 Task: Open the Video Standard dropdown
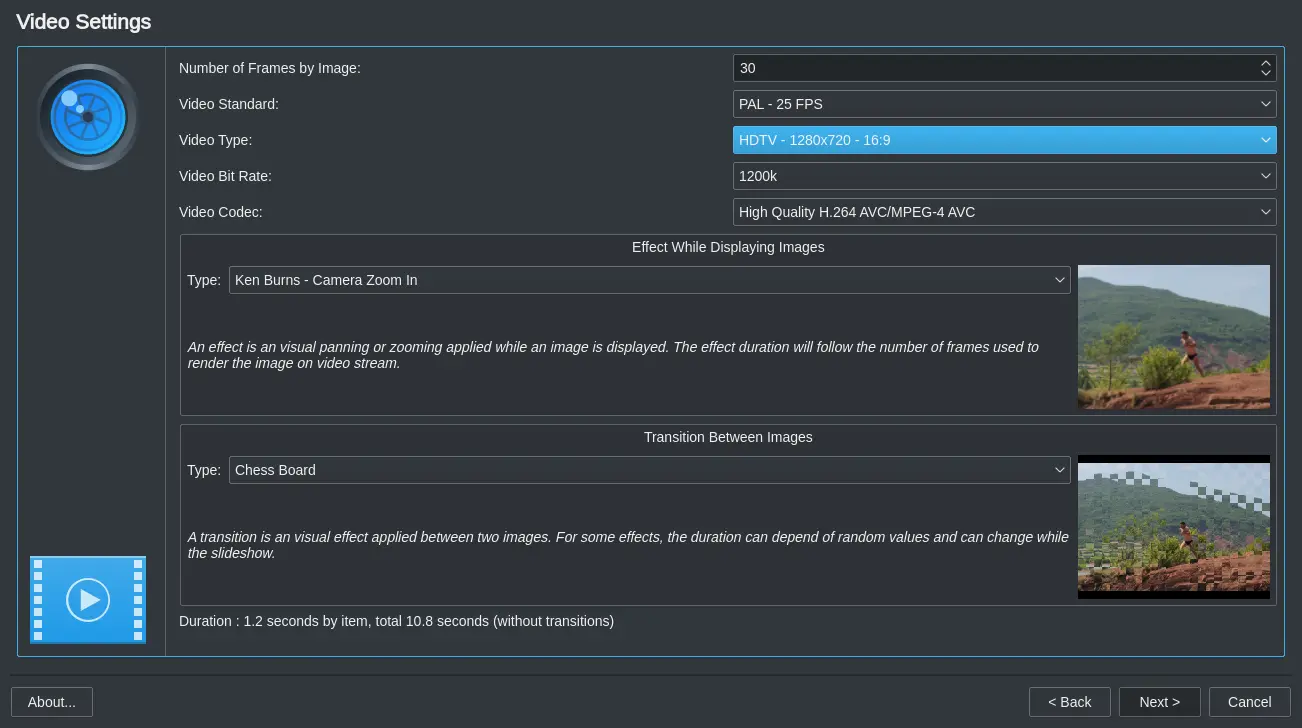pos(1004,104)
